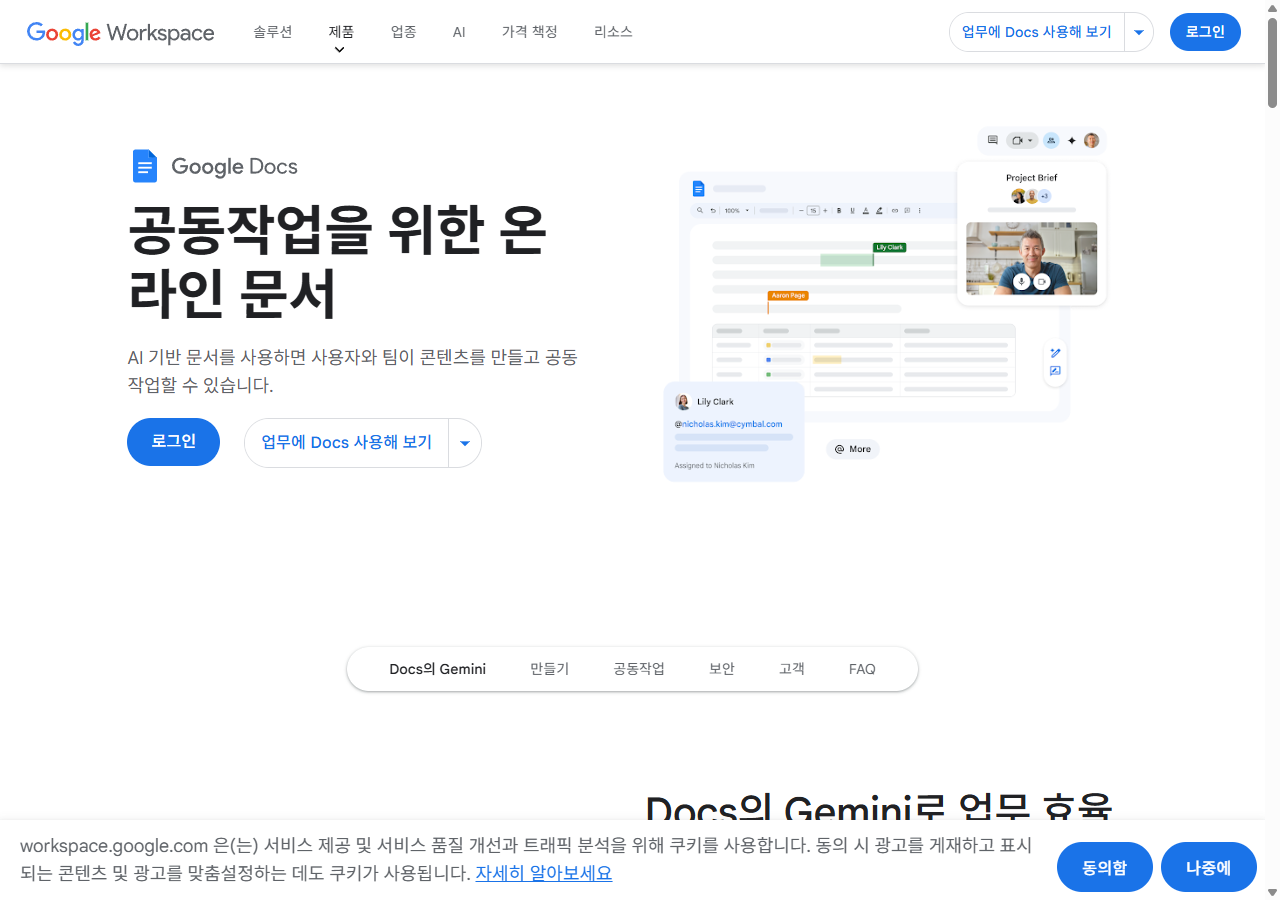Click the Google Docs blue document icon
Screen dimensions: 1280x900
click(x=145, y=165)
